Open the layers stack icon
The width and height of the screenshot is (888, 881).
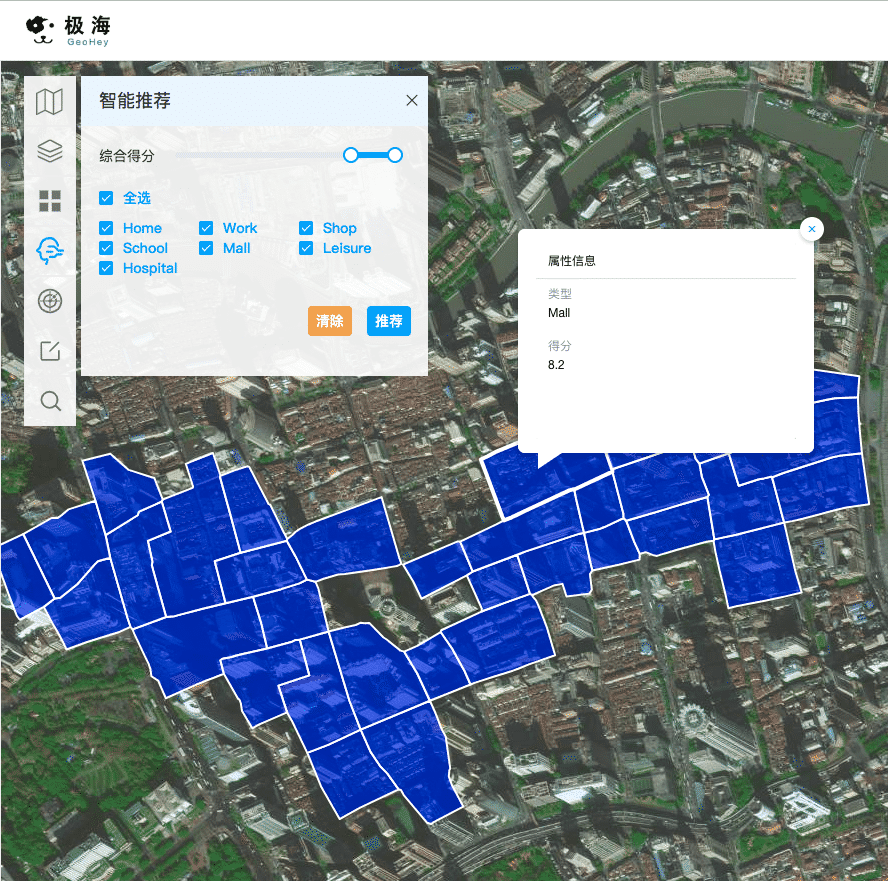[49, 151]
